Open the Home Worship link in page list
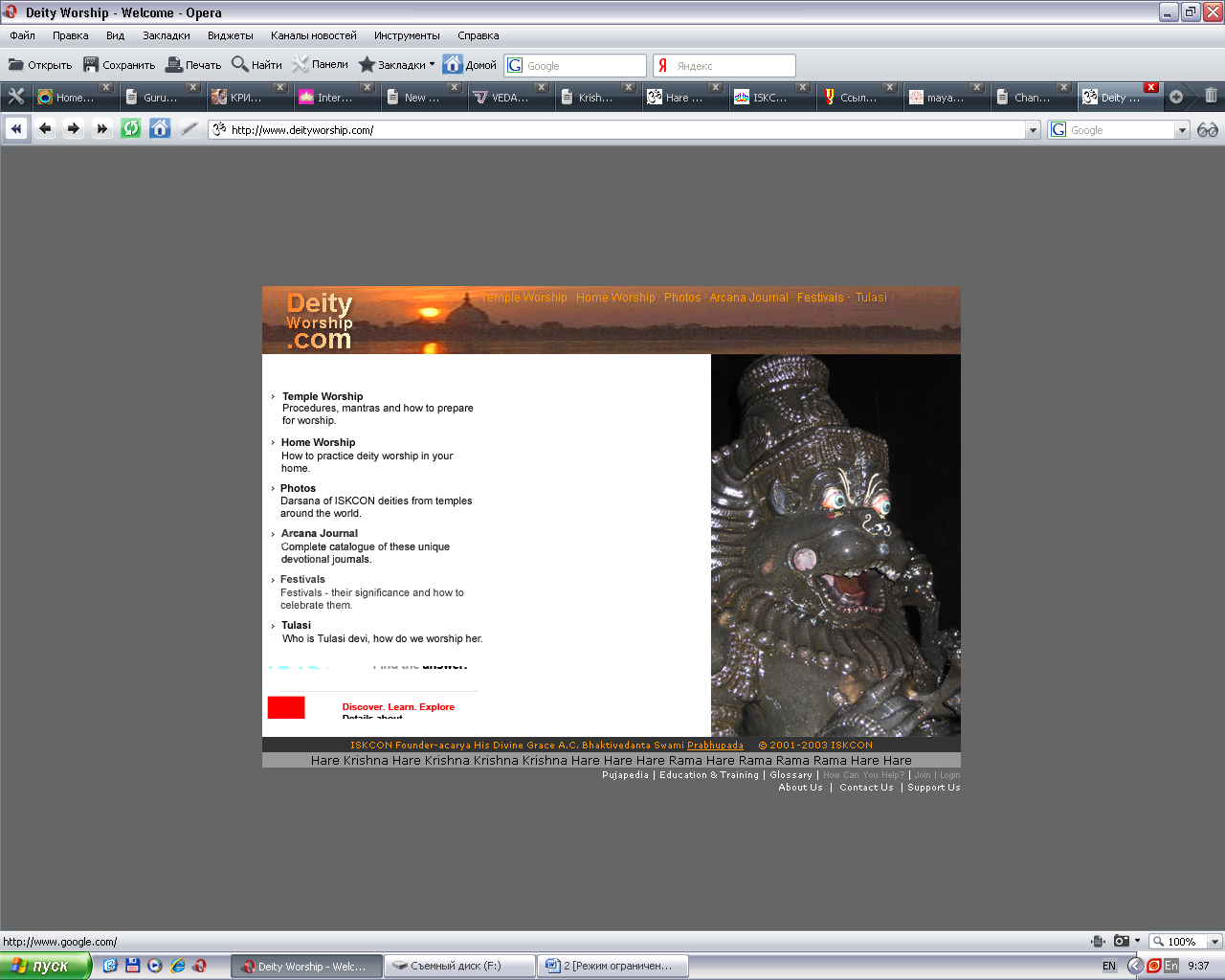 point(318,442)
